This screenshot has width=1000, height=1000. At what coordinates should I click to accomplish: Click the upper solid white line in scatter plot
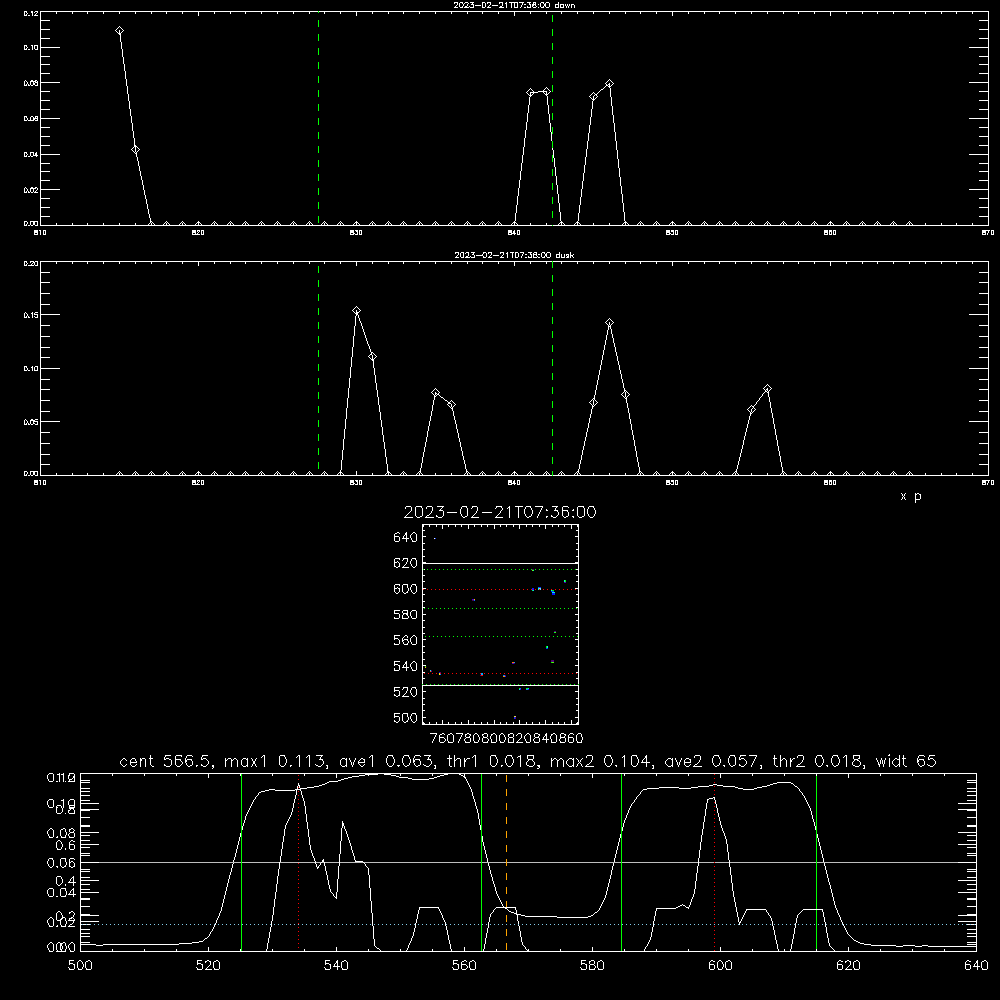pyautogui.click(x=500, y=564)
